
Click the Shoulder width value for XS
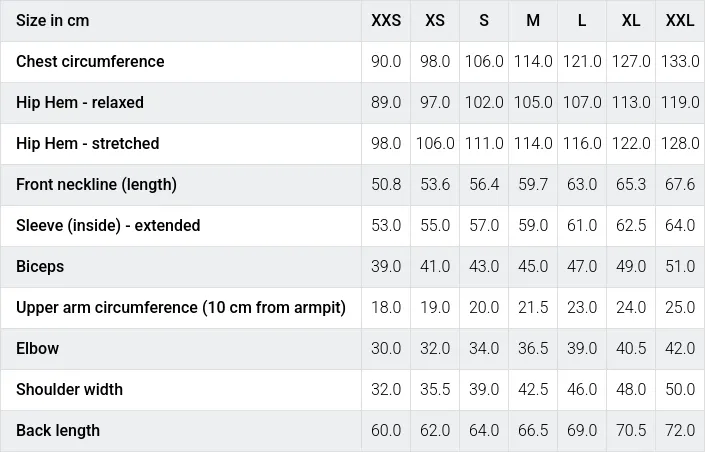(435, 389)
